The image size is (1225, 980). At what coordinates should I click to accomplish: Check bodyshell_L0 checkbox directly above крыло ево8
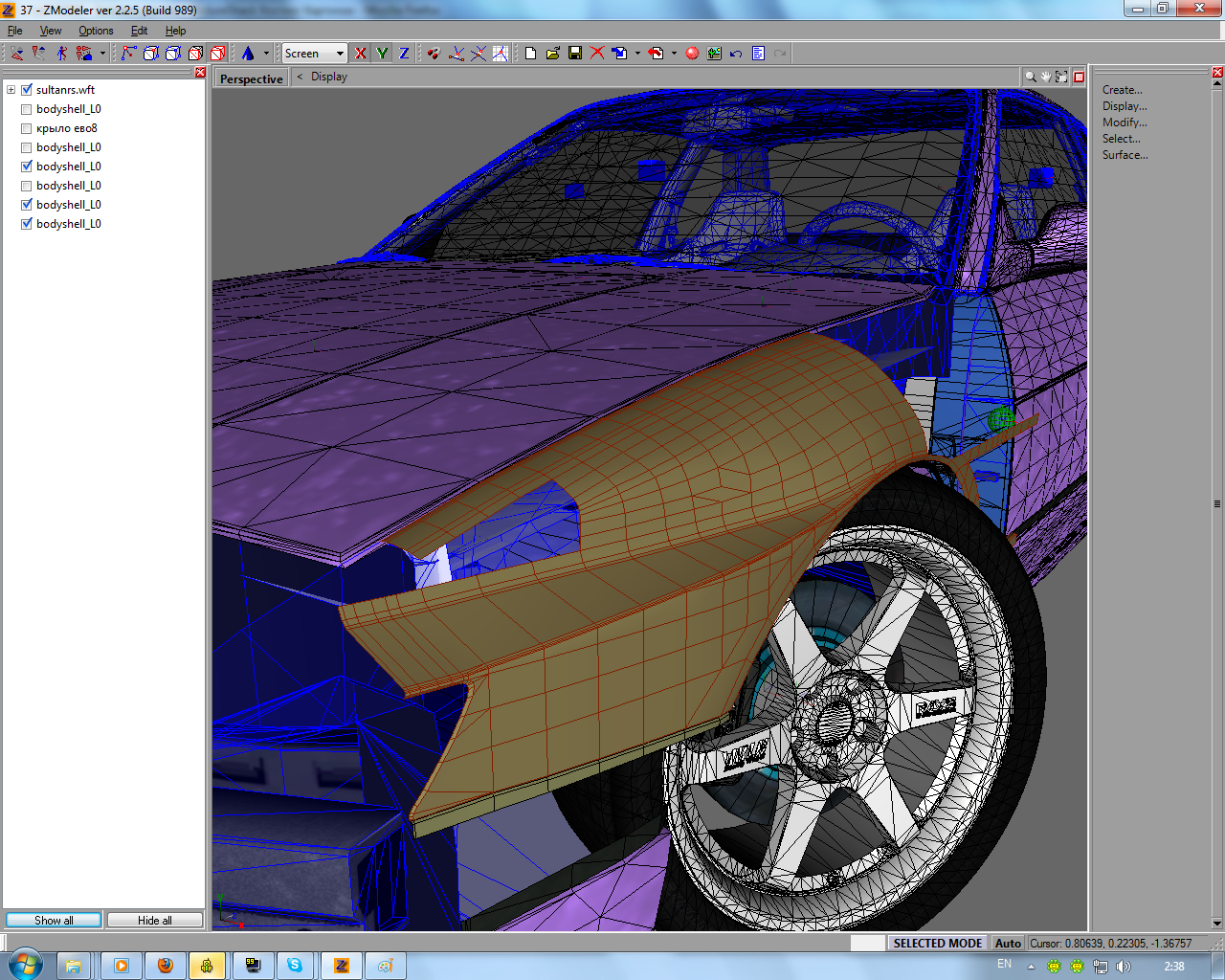click(27, 109)
